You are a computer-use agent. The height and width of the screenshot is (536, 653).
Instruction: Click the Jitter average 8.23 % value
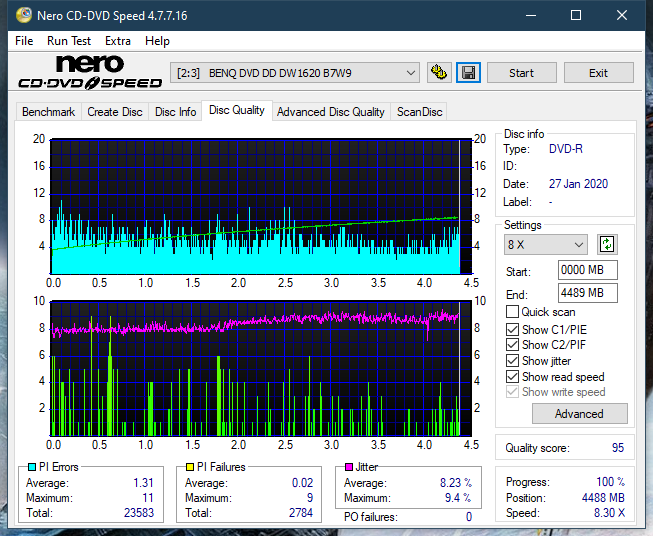(456, 483)
